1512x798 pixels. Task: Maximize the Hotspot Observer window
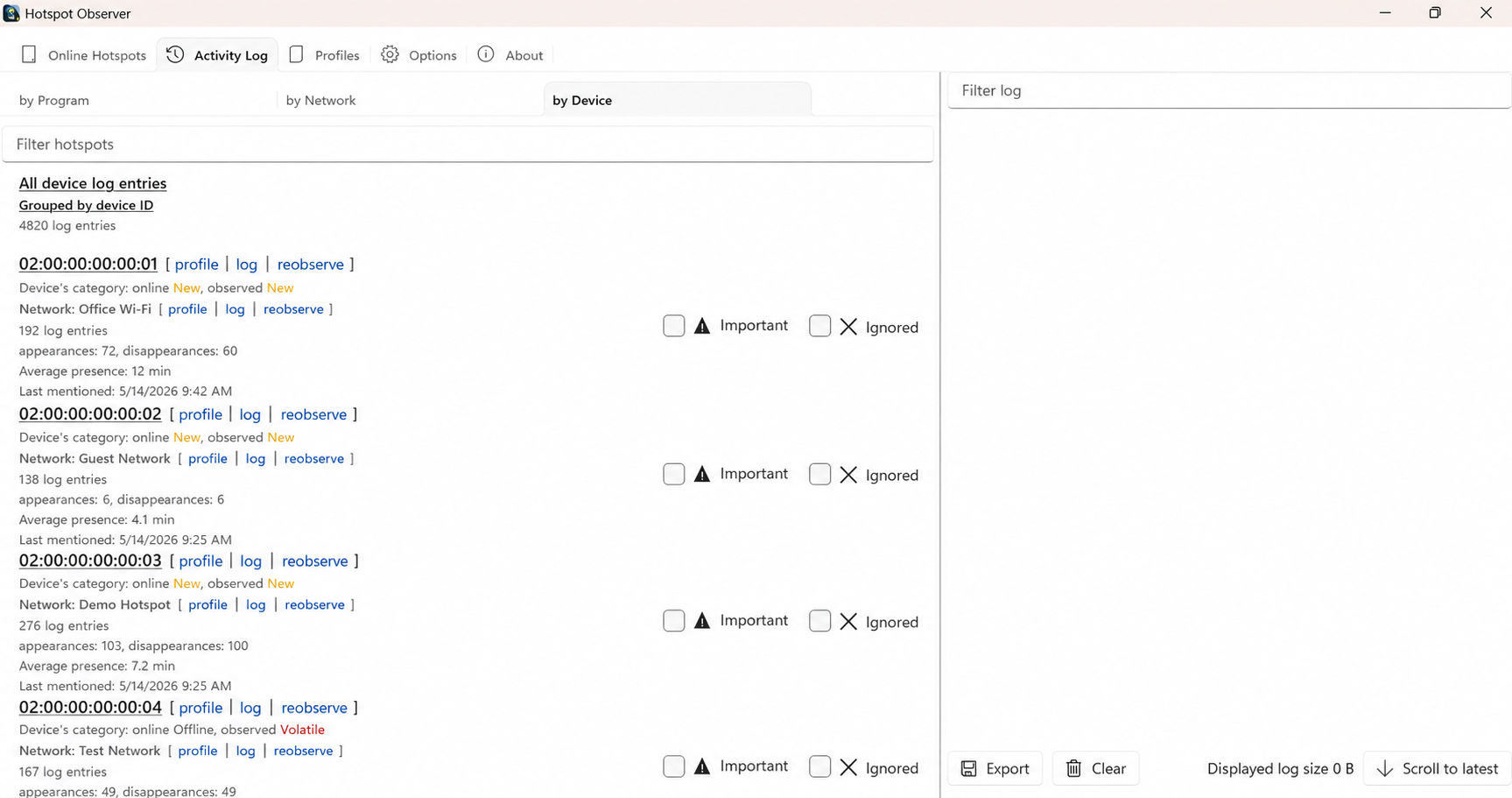coord(1435,13)
